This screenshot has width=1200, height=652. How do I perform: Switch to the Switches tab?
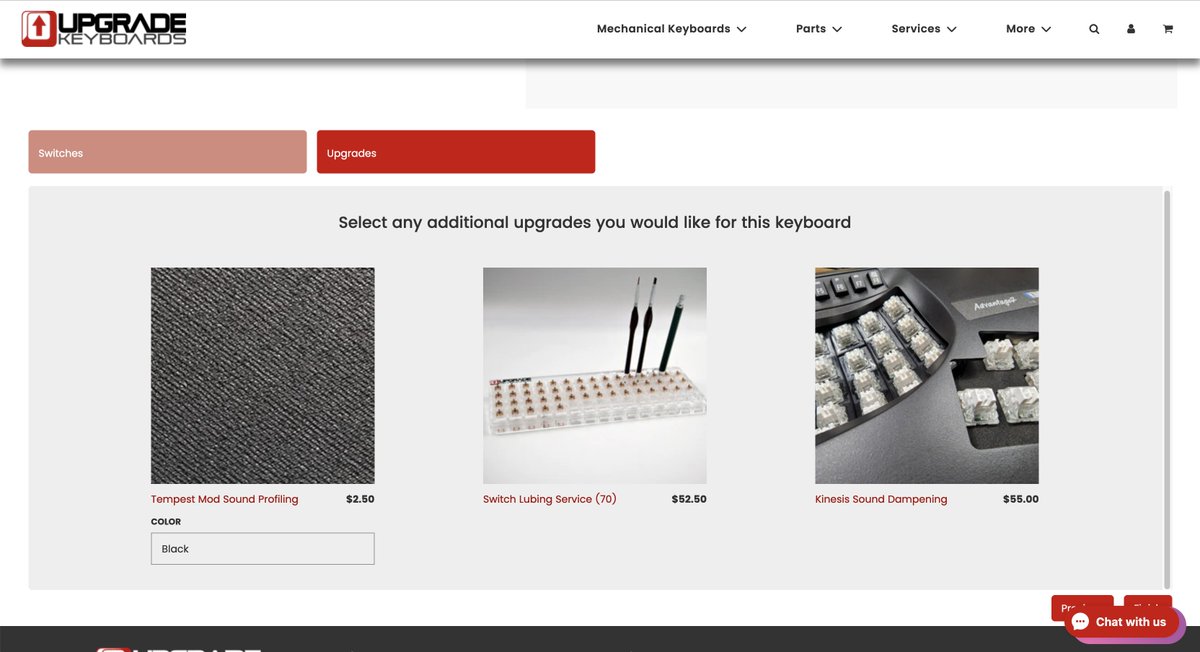[x=167, y=152]
